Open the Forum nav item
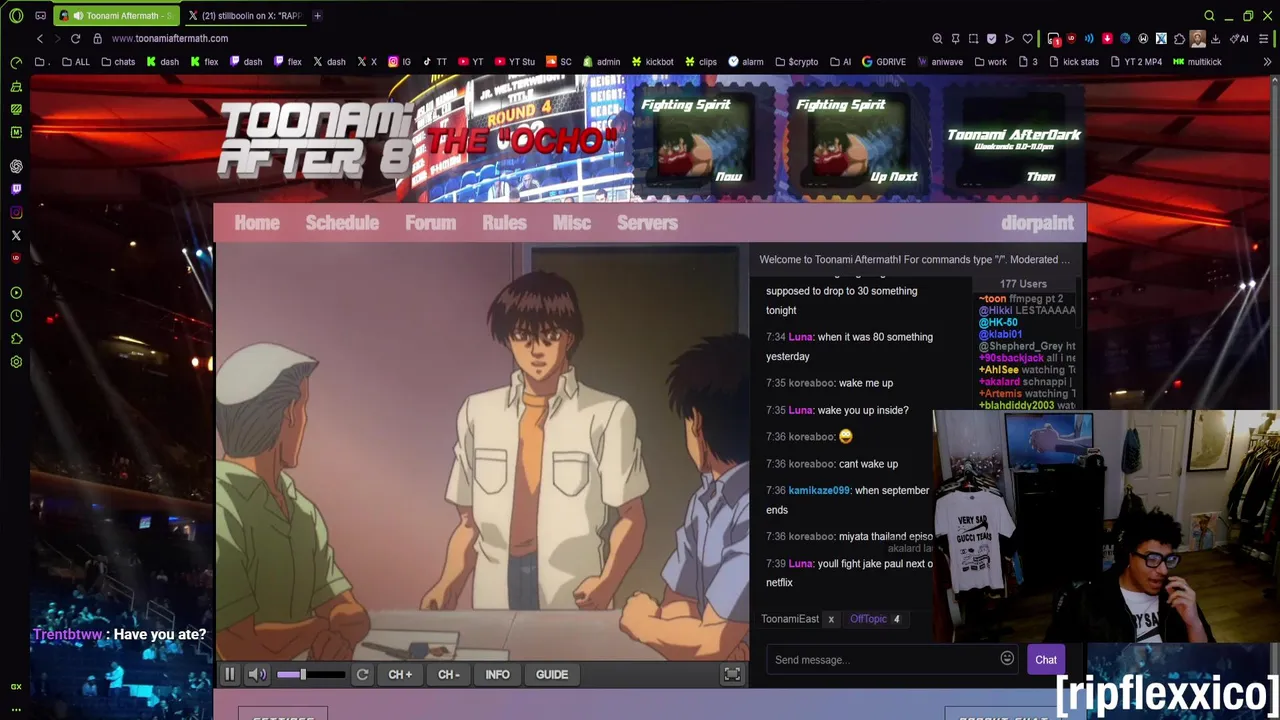Viewport: 1280px width, 720px height. [x=430, y=223]
